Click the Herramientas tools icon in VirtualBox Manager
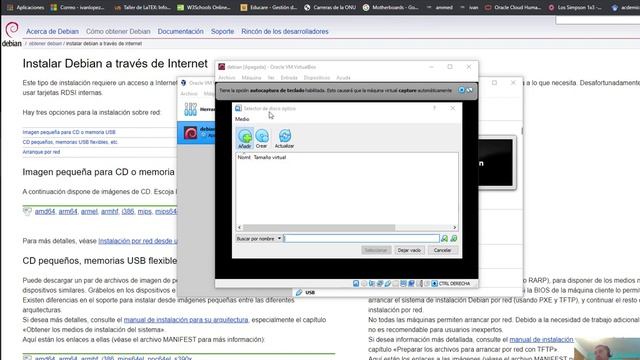The height and width of the screenshot is (360, 640). point(190,109)
